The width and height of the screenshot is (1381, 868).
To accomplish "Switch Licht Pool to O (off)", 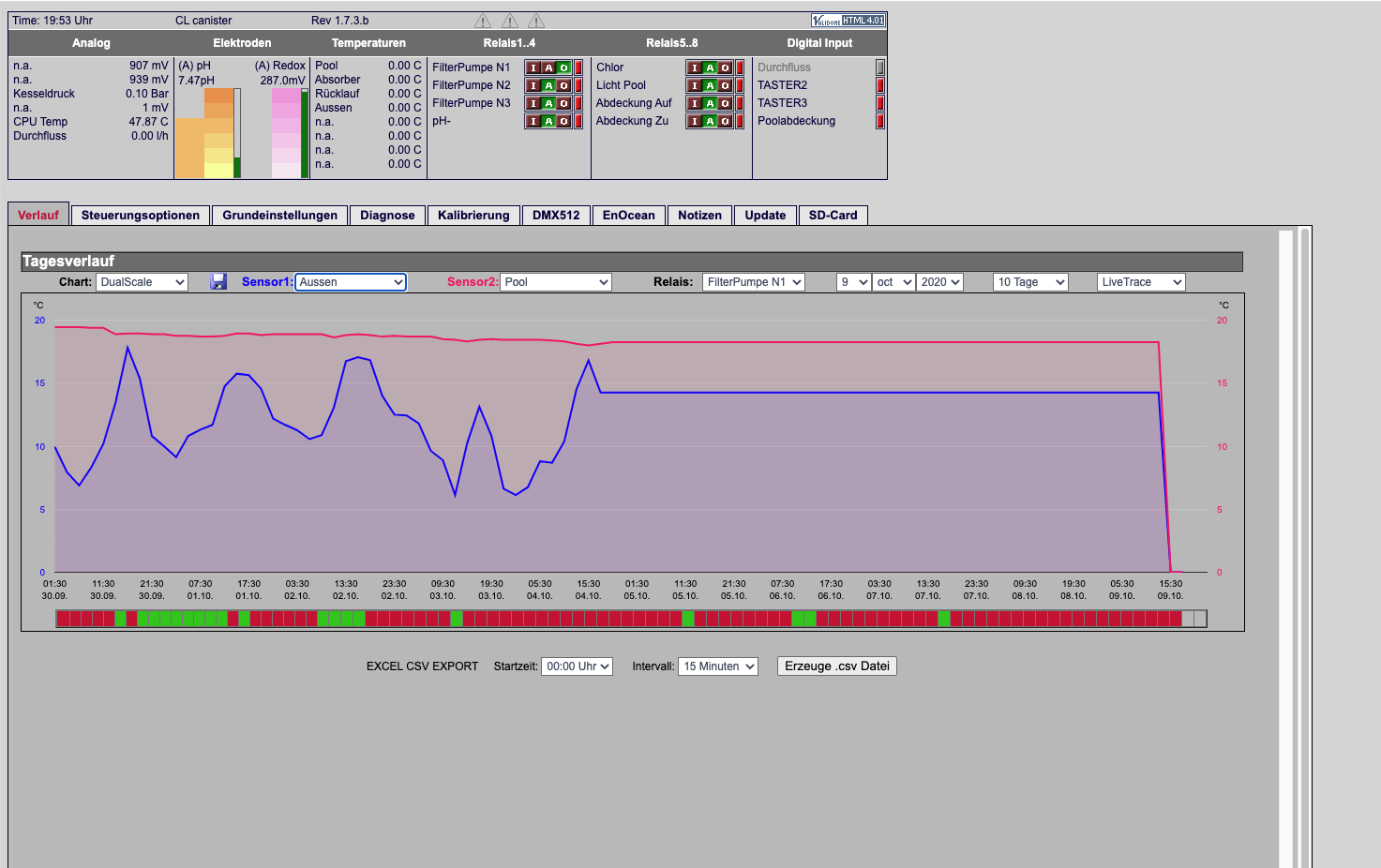I will [725, 85].
